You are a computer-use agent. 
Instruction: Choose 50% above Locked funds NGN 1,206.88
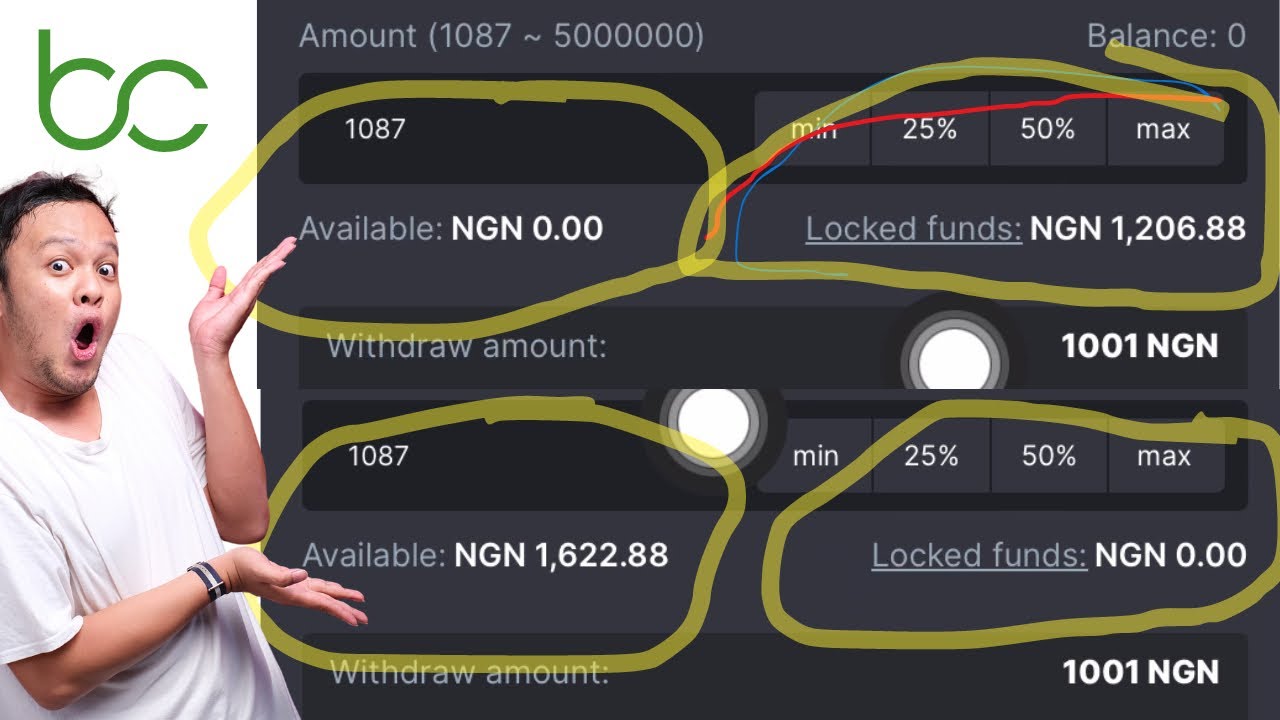tap(1048, 129)
